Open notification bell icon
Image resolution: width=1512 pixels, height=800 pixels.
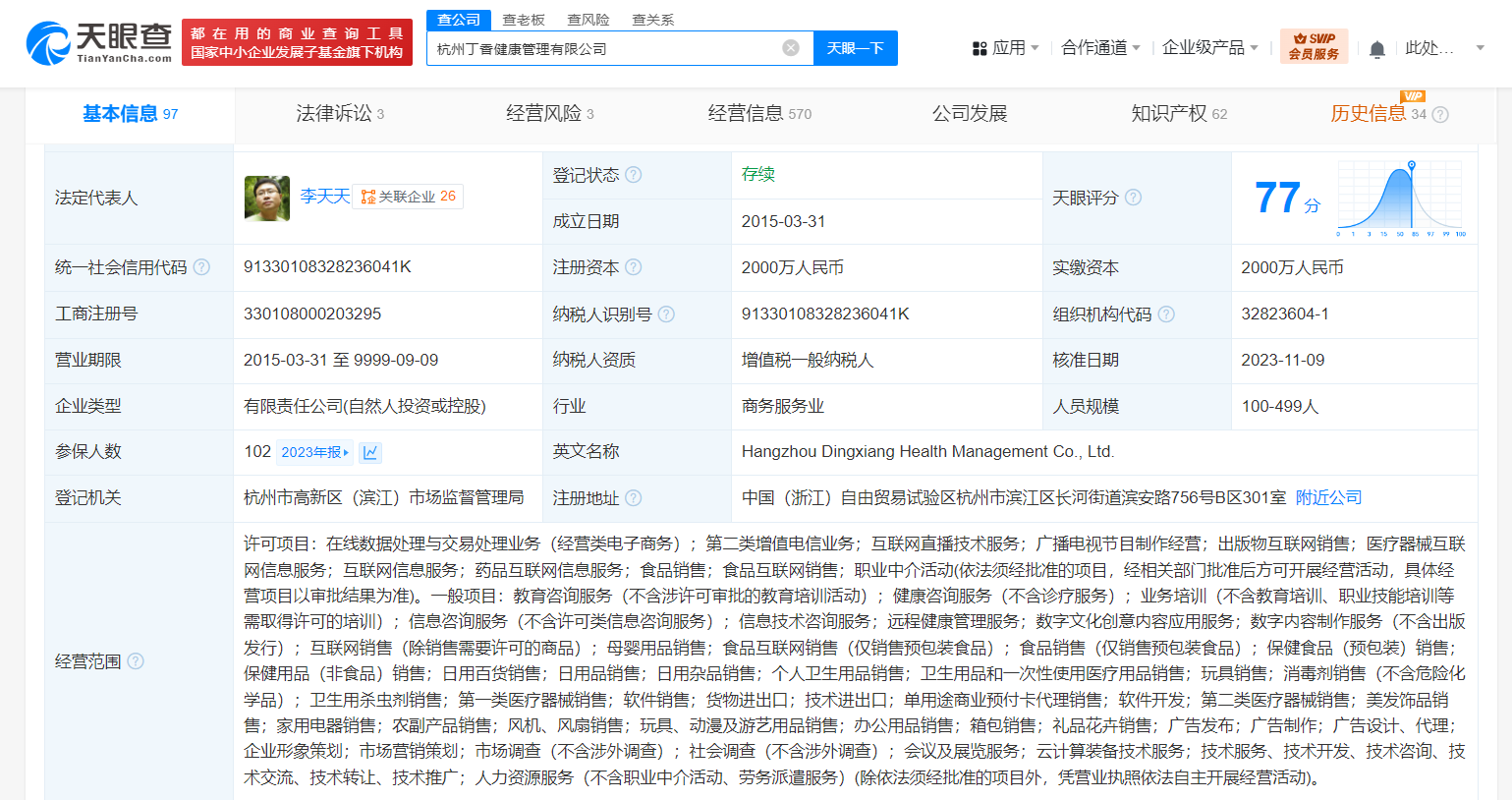1377,49
